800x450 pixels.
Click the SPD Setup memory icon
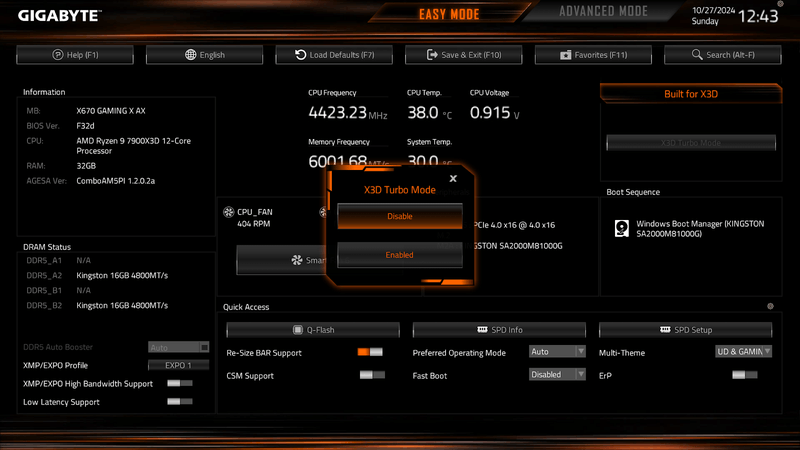665,330
